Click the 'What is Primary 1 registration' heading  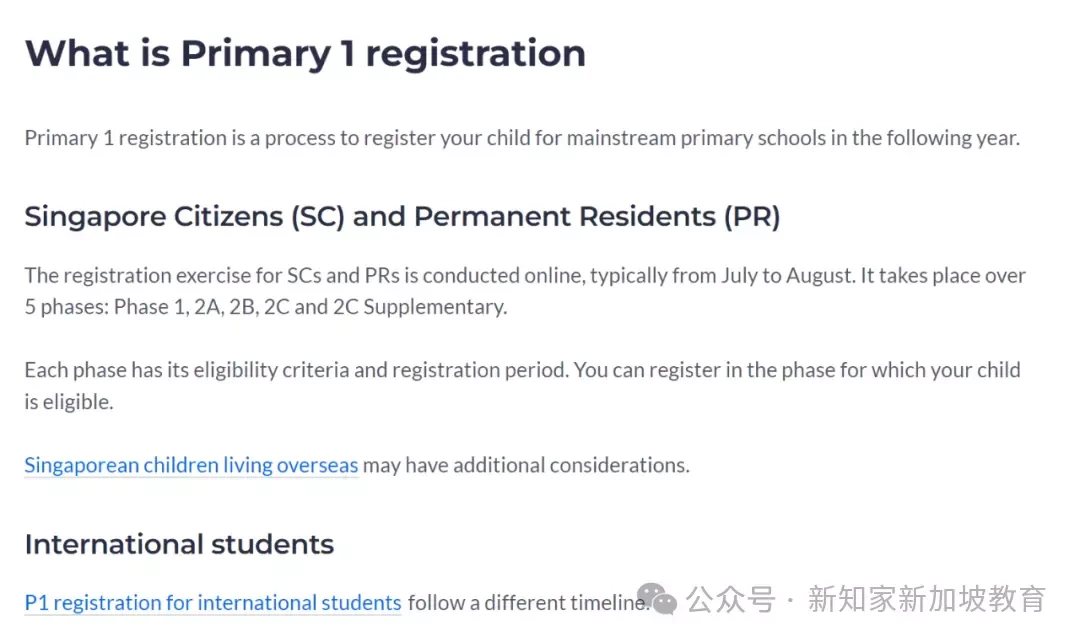pyautogui.click(x=305, y=54)
